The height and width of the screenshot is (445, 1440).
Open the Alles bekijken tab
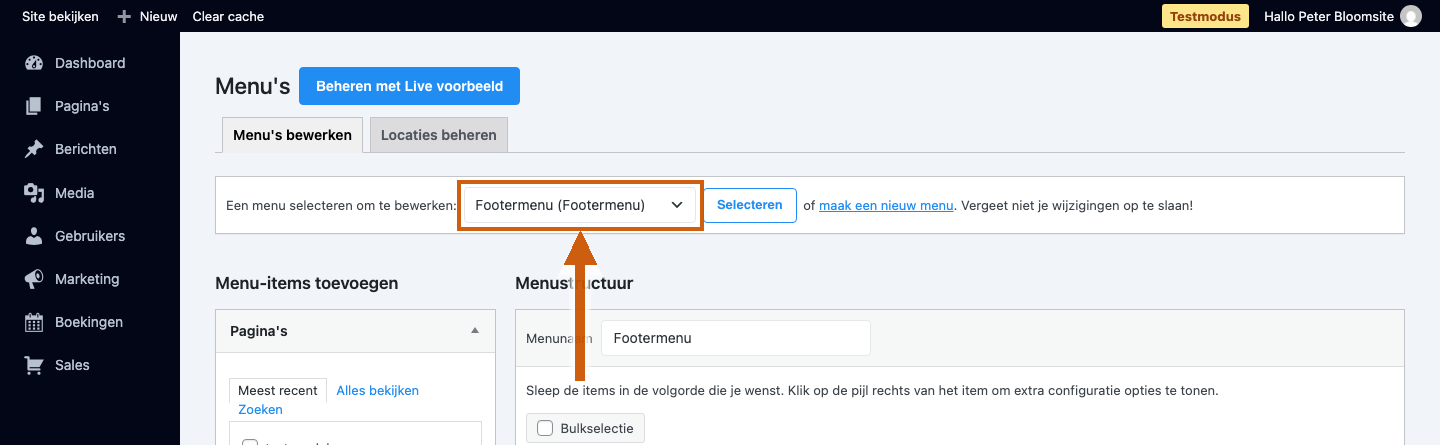point(377,390)
